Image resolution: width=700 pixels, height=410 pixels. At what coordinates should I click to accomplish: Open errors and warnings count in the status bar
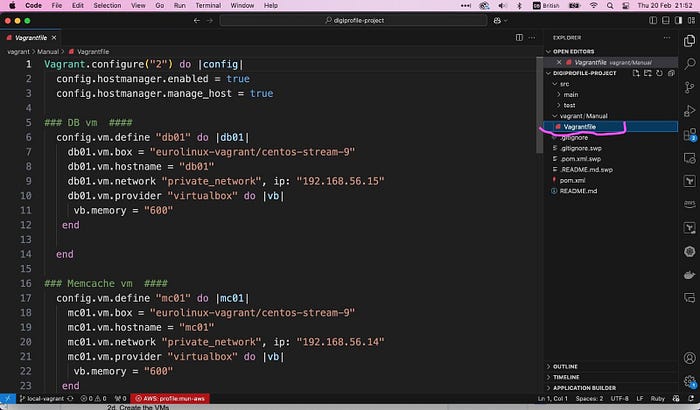tap(93, 398)
